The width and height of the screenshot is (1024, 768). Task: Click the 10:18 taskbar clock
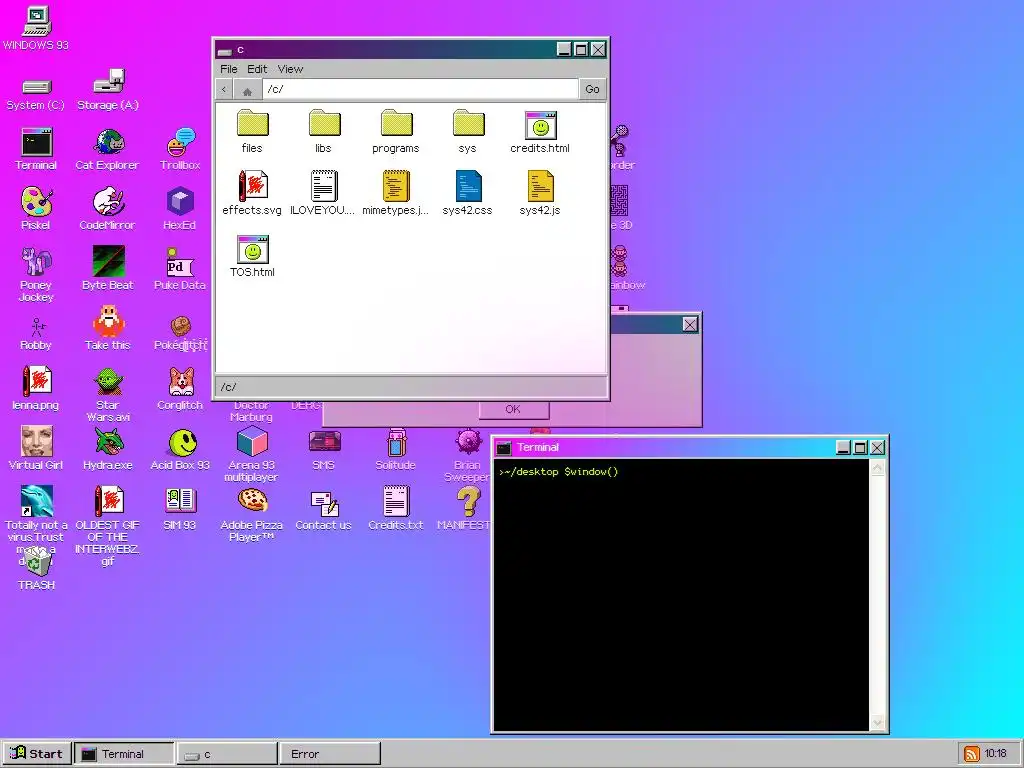pos(996,754)
